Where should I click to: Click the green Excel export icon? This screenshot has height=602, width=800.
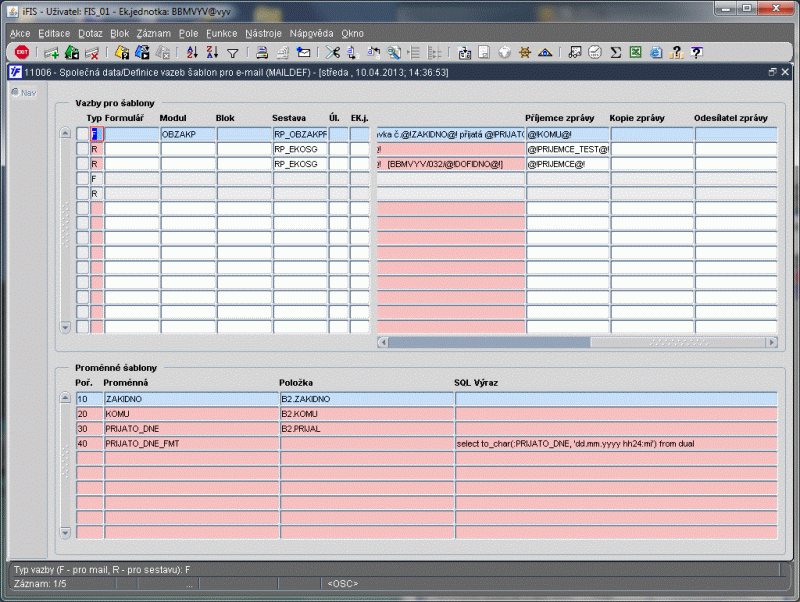(x=635, y=52)
